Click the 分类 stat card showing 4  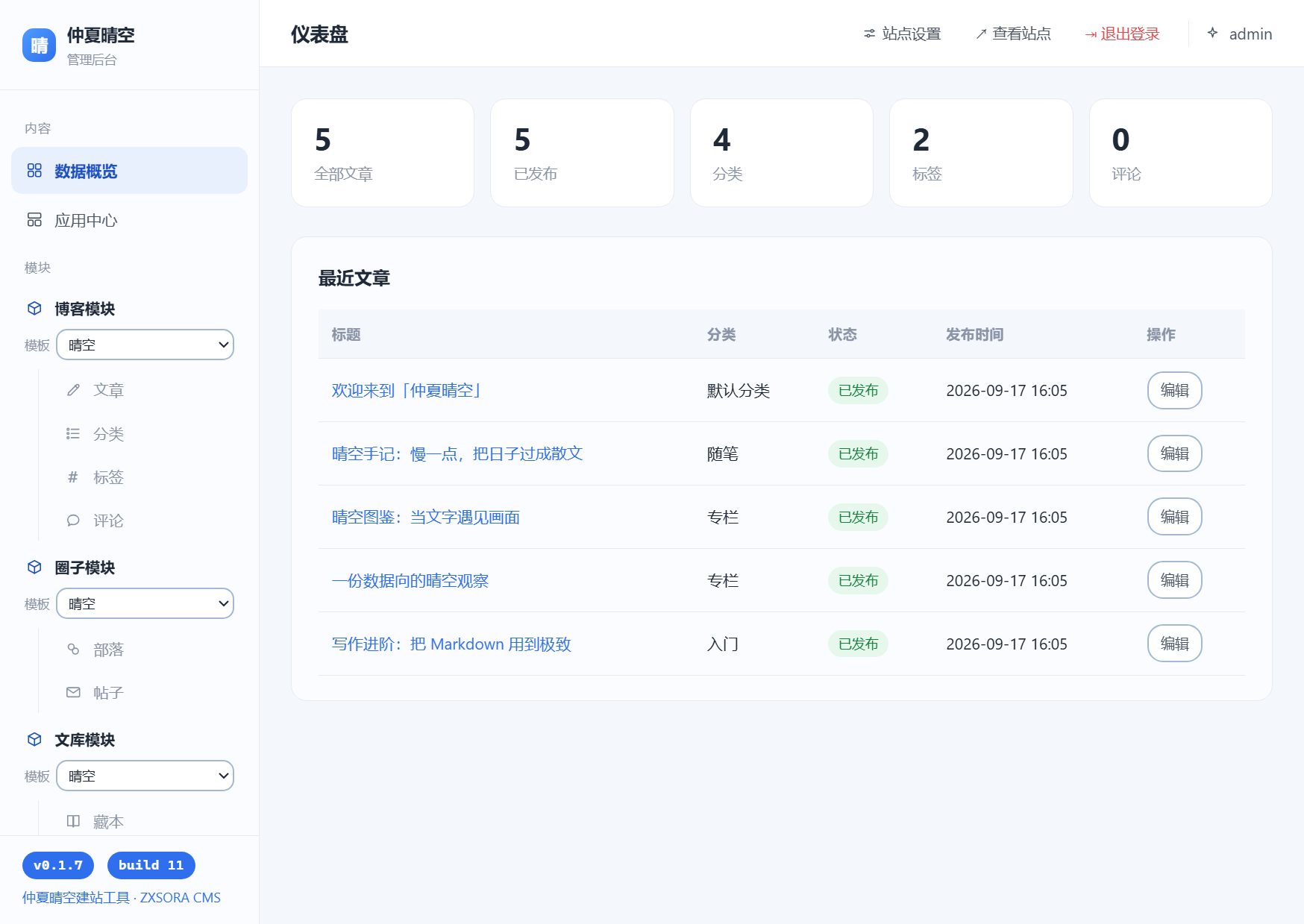point(782,153)
